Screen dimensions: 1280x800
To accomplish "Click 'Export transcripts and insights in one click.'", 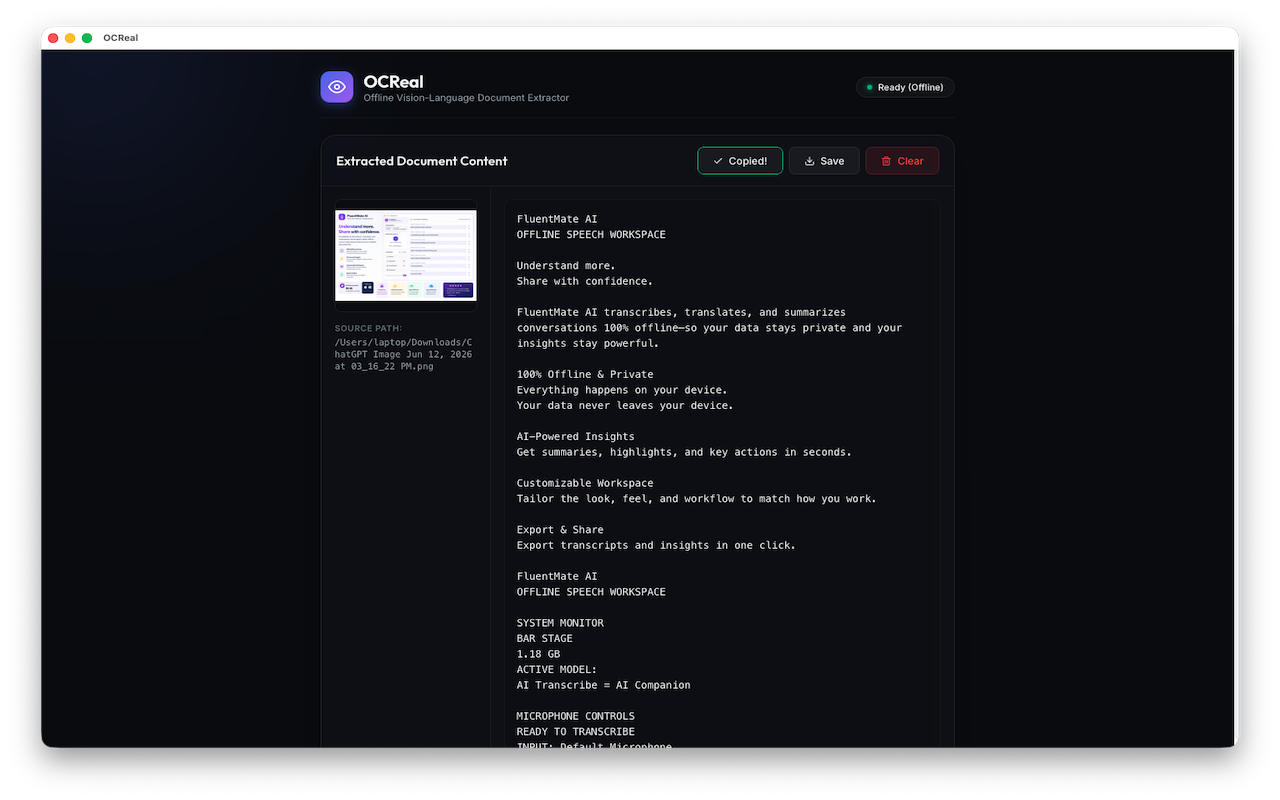I will point(656,545).
